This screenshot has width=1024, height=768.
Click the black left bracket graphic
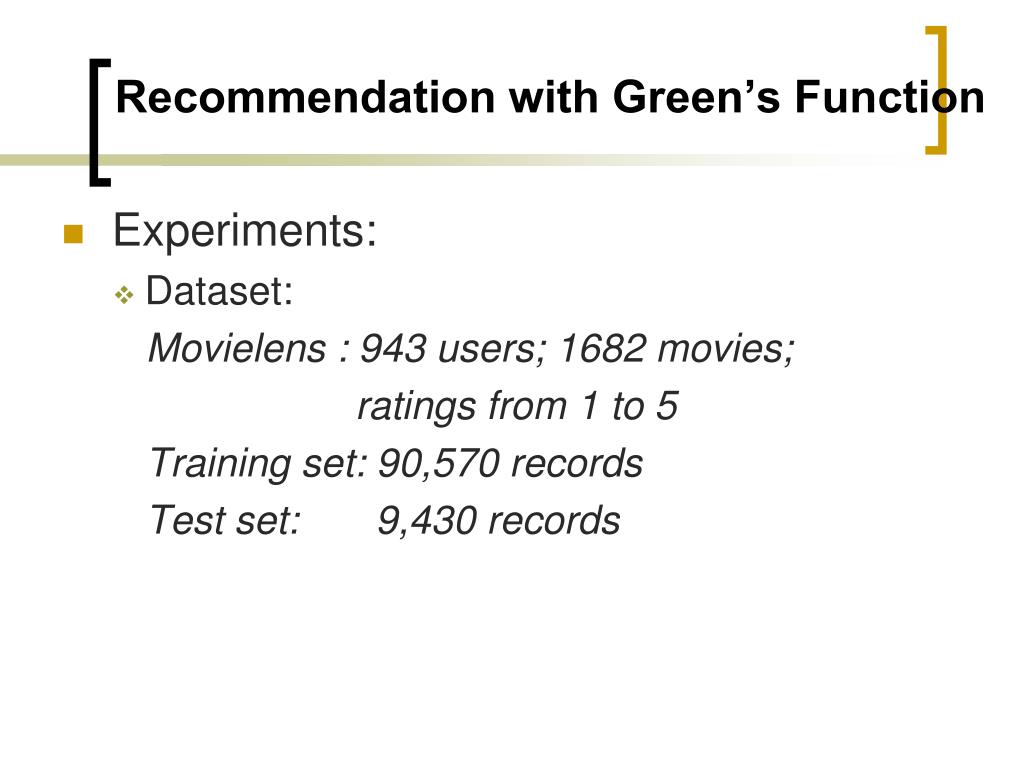[x=100, y=123]
